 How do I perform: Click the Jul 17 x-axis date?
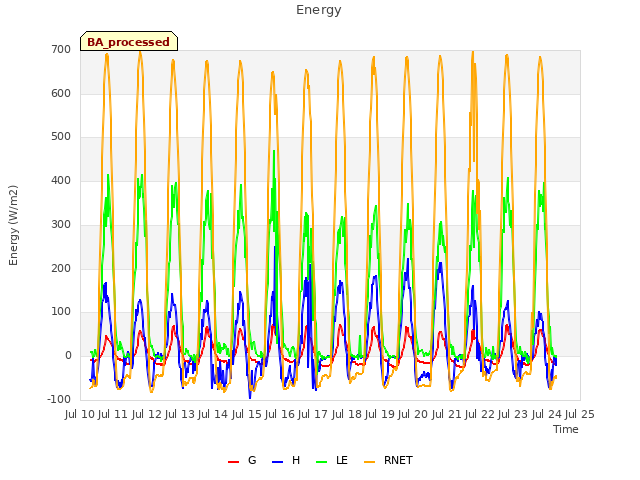[313, 415]
